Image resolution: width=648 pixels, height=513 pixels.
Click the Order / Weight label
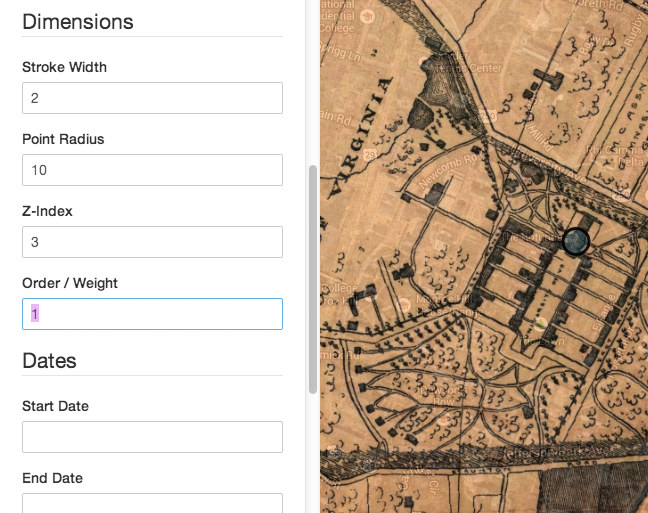tap(70, 283)
